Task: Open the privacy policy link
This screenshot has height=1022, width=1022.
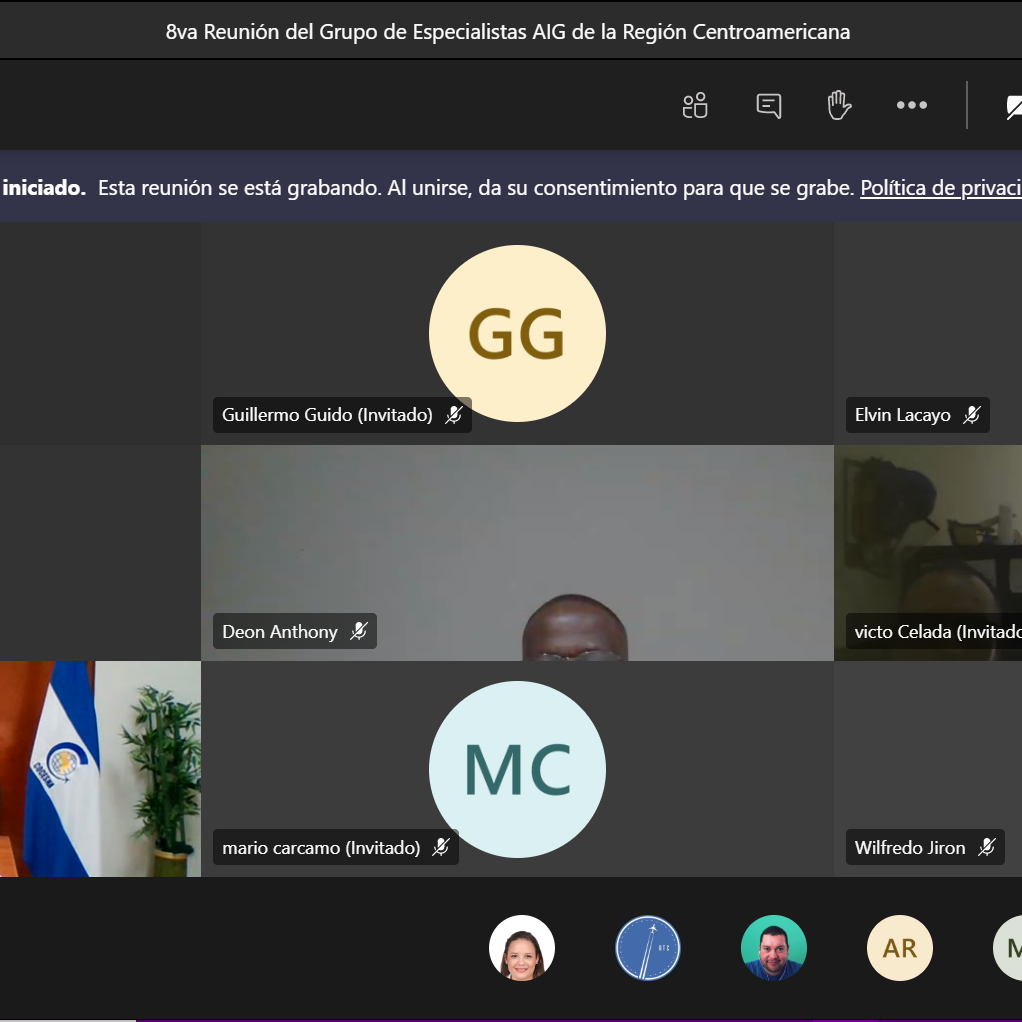Action: [940, 188]
